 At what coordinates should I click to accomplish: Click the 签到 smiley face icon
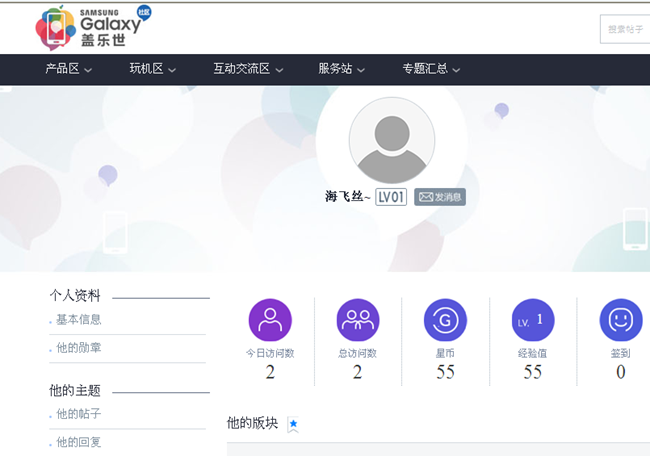pos(620,320)
